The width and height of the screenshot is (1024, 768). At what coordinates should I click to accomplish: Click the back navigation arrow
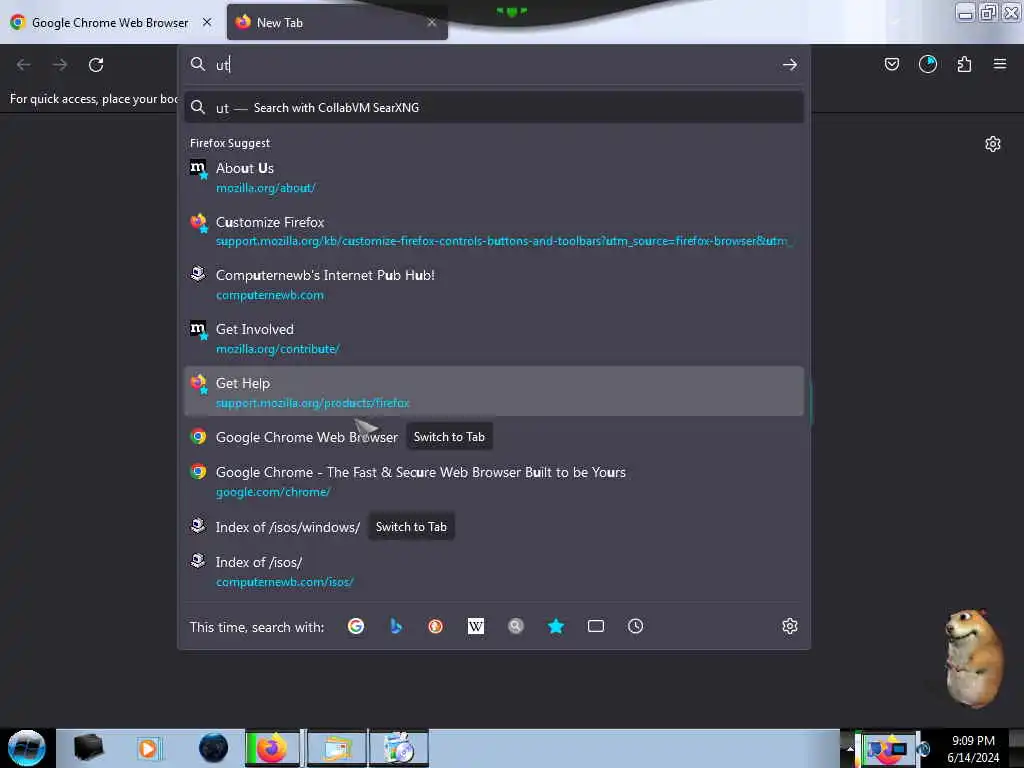coord(24,65)
